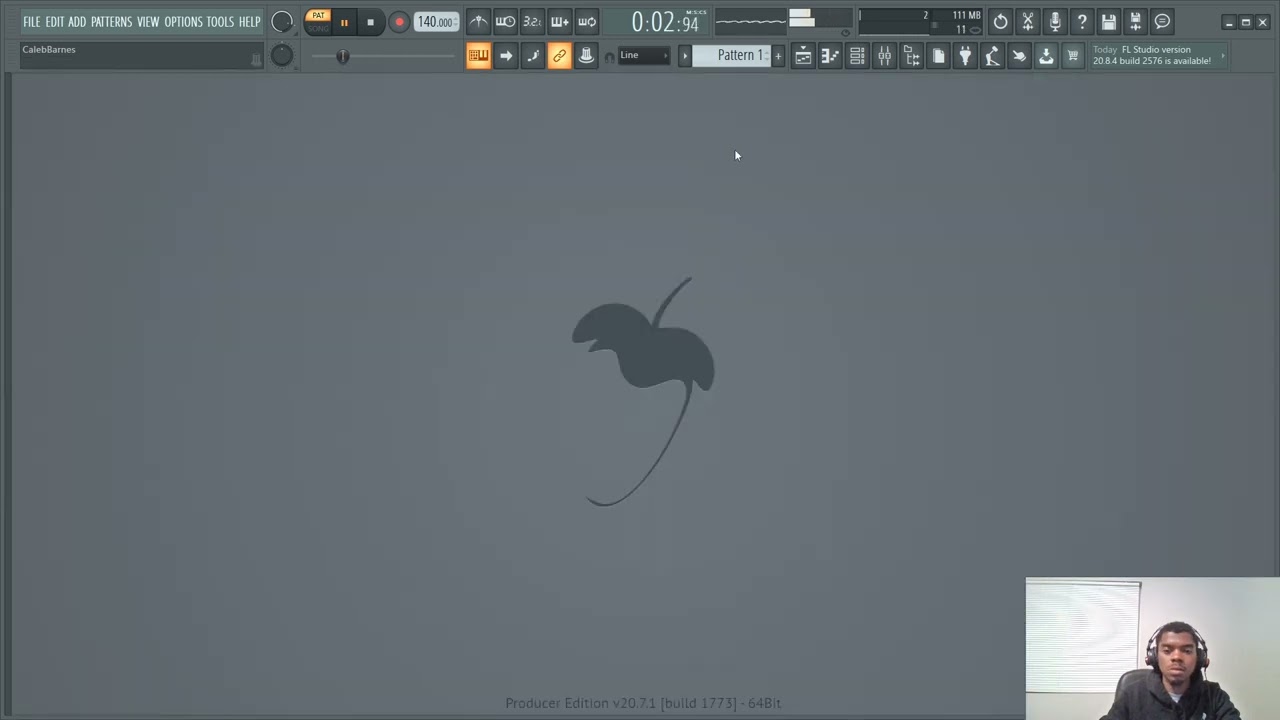The height and width of the screenshot is (720, 1280).
Task: Toggle the 3-2-1 countdown before recording
Action: (x=532, y=22)
